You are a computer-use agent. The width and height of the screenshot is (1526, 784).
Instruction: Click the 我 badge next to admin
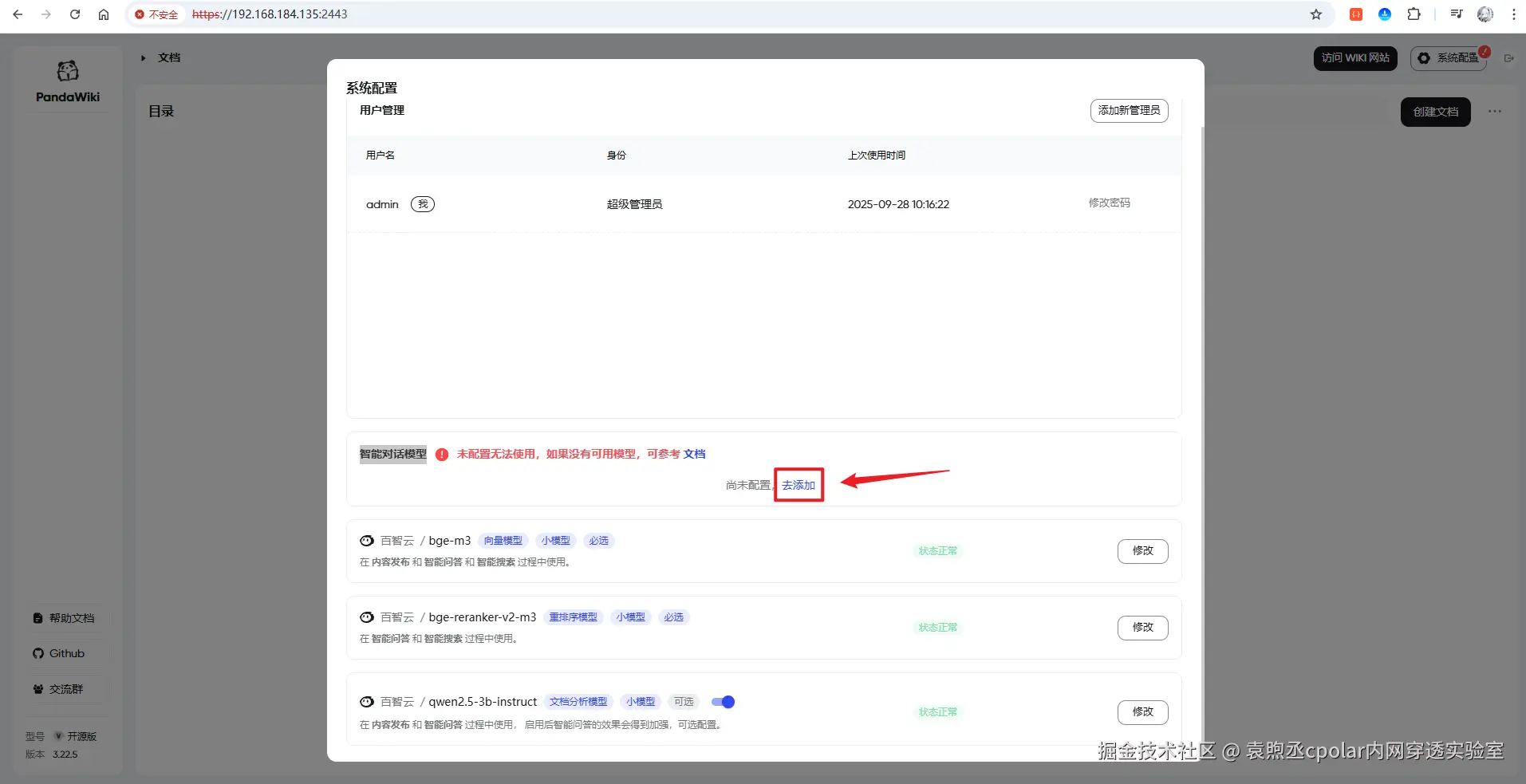(x=423, y=204)
